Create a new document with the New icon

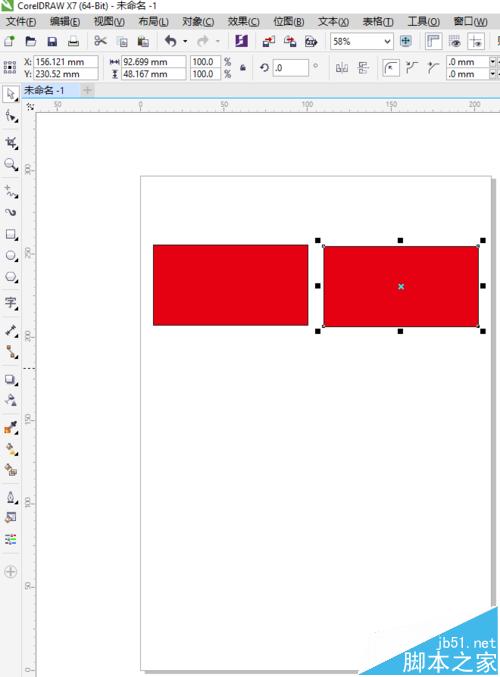click(9, 41)
